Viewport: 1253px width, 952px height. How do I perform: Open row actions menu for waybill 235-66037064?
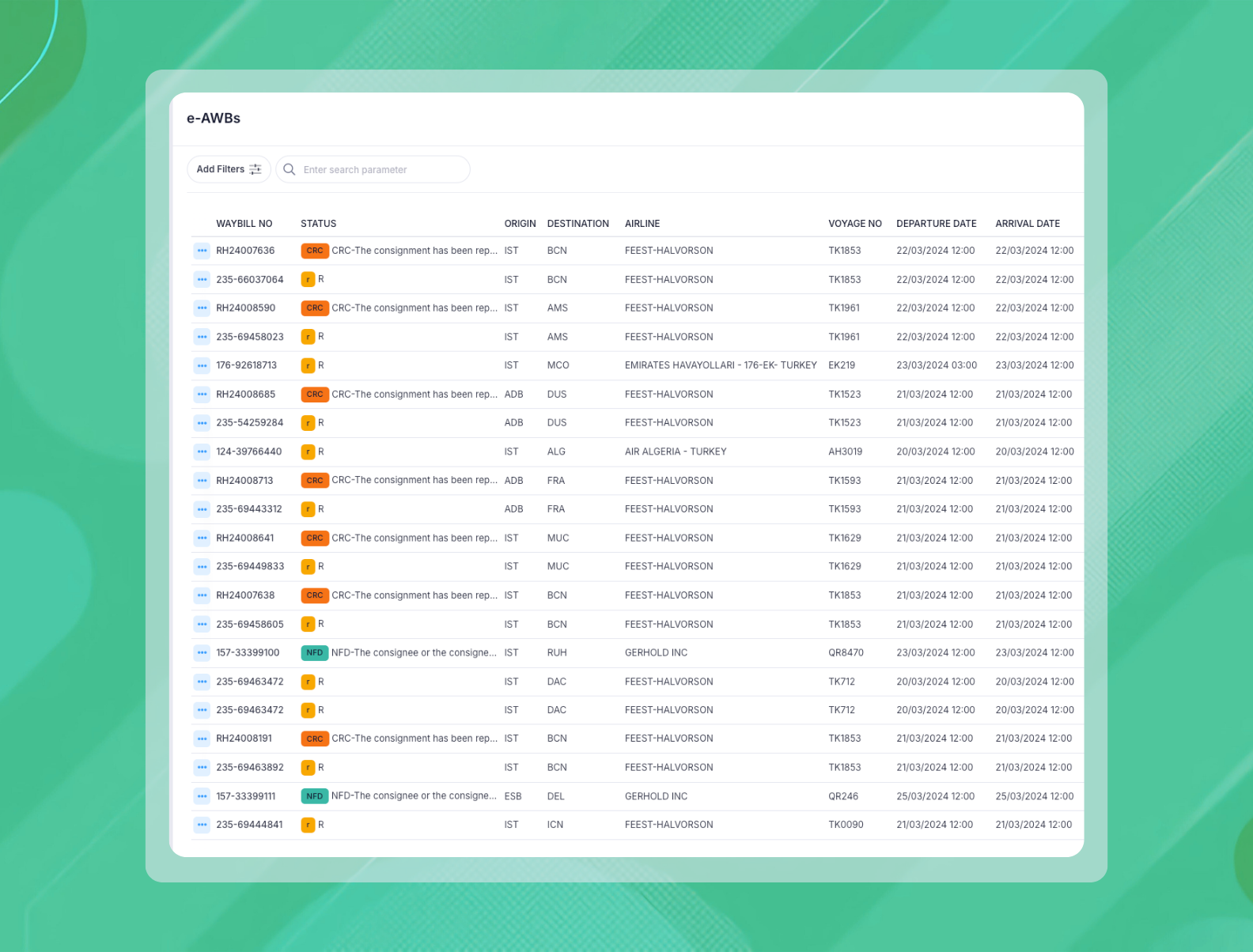pos(202,280)
